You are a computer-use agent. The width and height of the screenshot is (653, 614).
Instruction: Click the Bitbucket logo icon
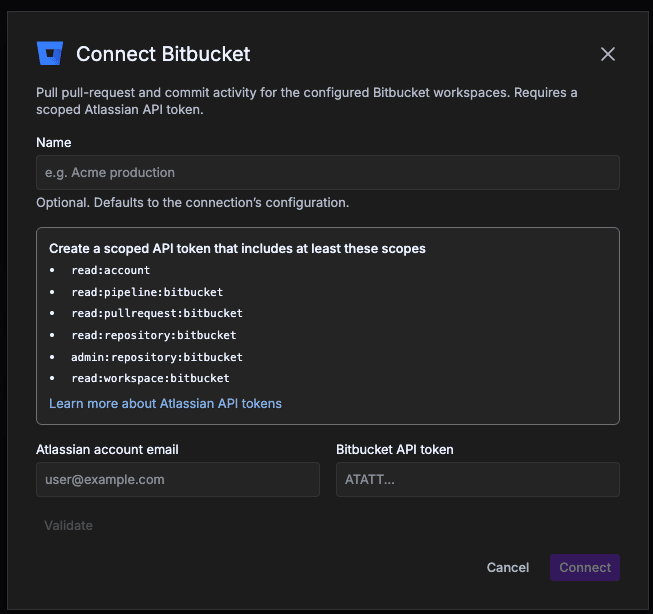click(x=50, y=53)
